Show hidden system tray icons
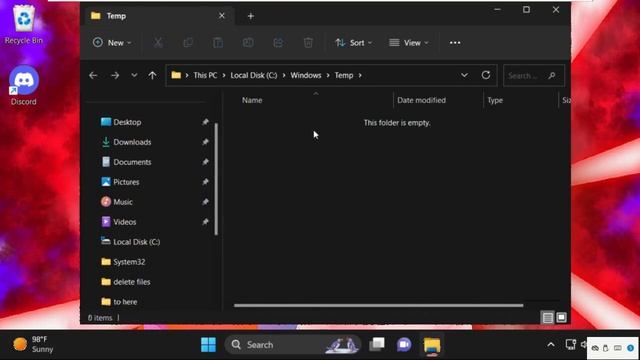Image resolution: width=640 pixels, height=360 pixels. click(x=551, y=345)
